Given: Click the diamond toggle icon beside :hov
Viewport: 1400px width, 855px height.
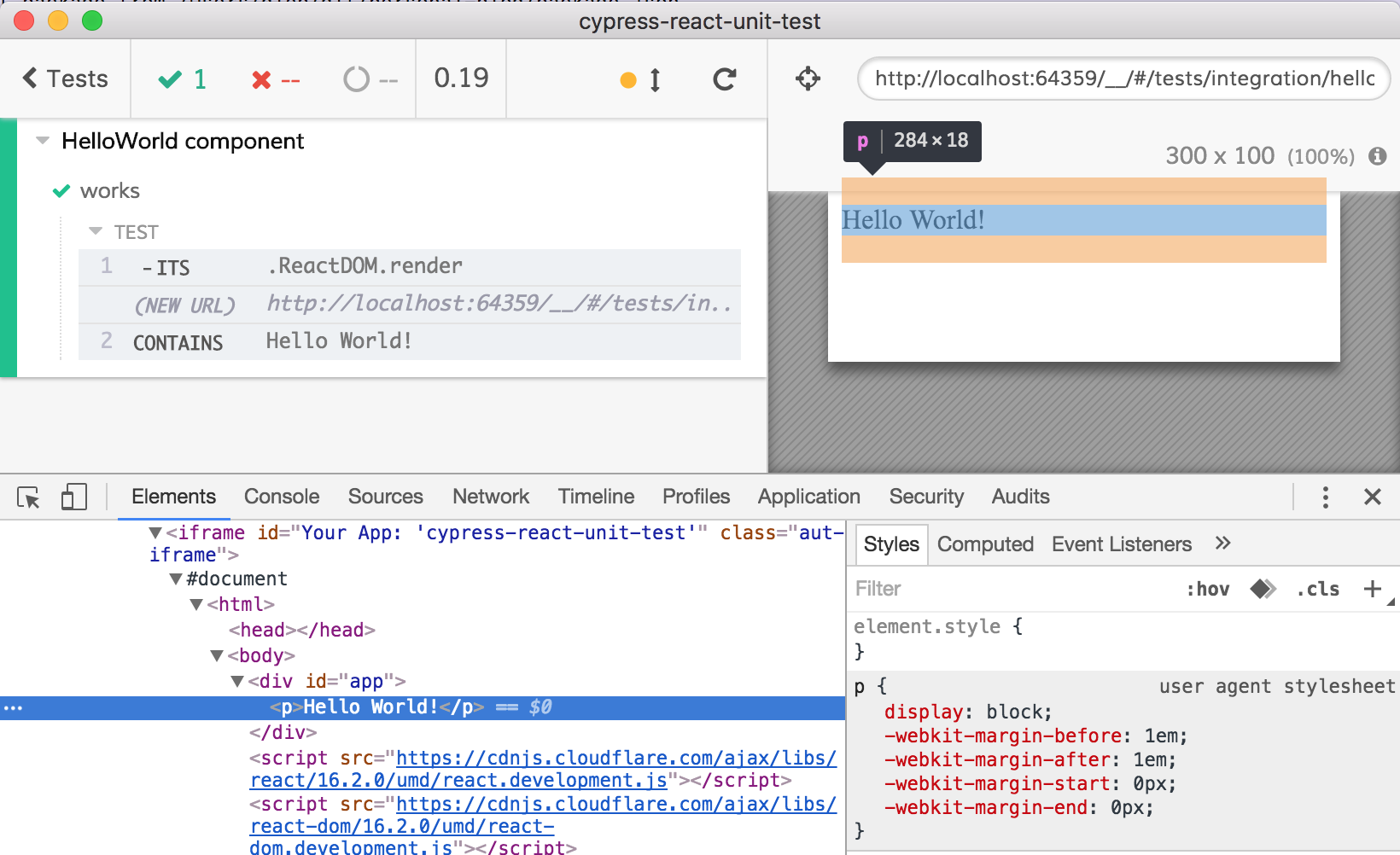Looking at the screenshot, I should [1263, 589].
